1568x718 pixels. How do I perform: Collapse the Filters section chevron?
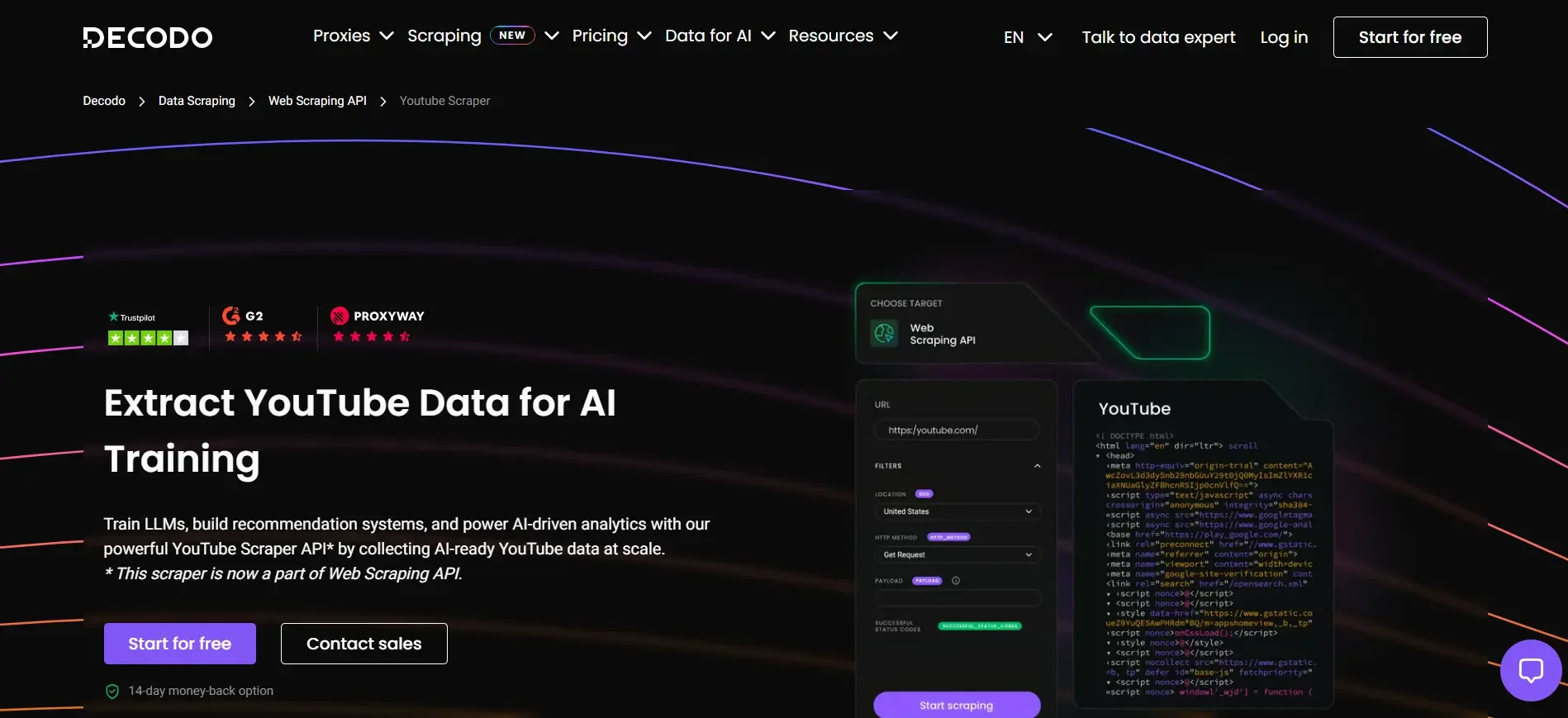1038,466
